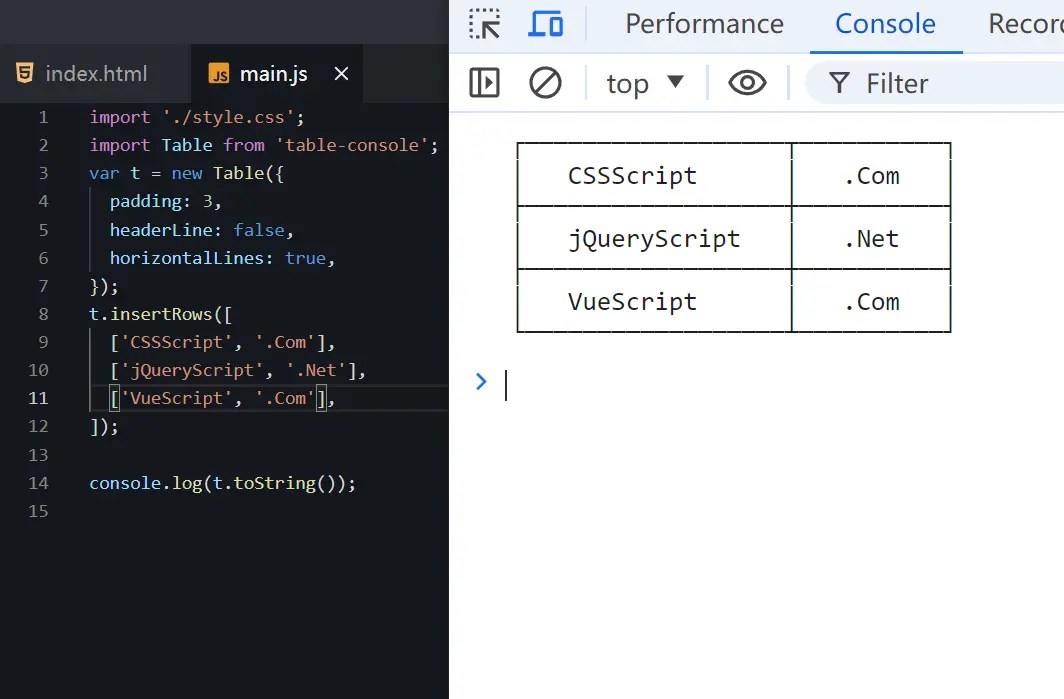This screenshot has height=699, width=1064.
Task: Open the top JavaScript context dropdown
Action: [x=645, y=83]
